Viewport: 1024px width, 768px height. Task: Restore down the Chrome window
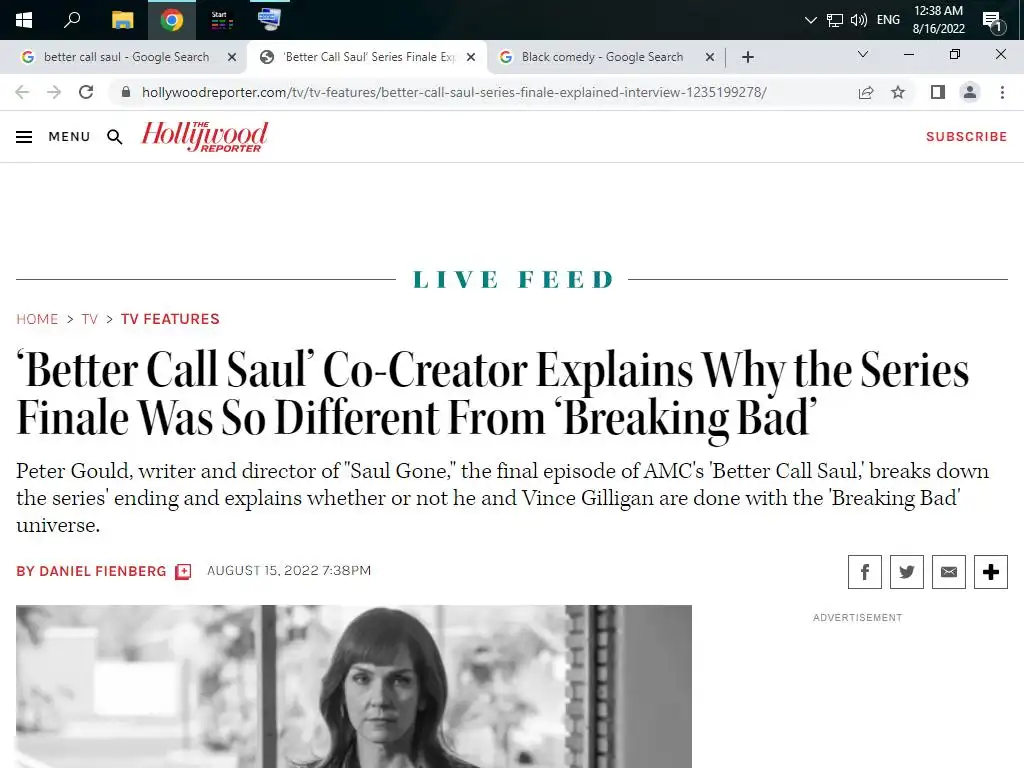[x=955, y=54]
